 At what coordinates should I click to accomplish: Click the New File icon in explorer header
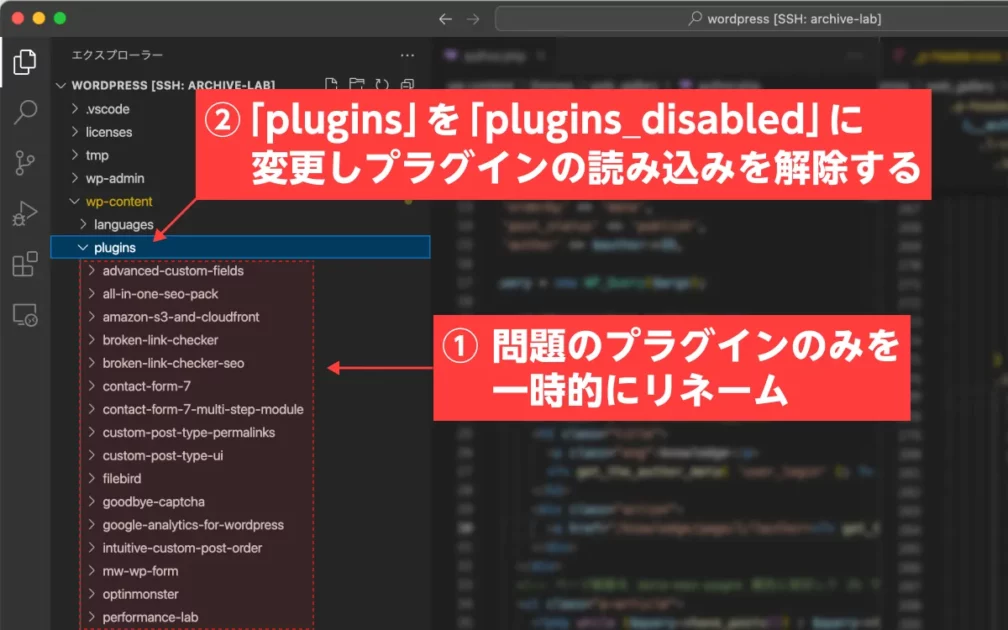[330, 85]
